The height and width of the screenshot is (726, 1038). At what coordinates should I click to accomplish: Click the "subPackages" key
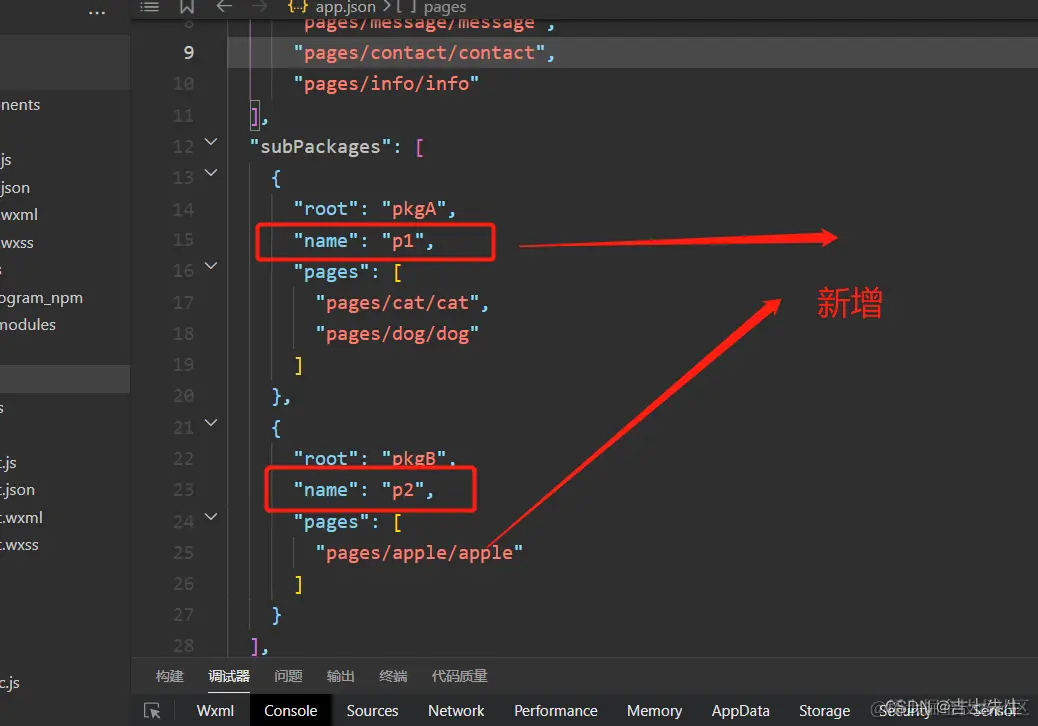pos(320,146)
